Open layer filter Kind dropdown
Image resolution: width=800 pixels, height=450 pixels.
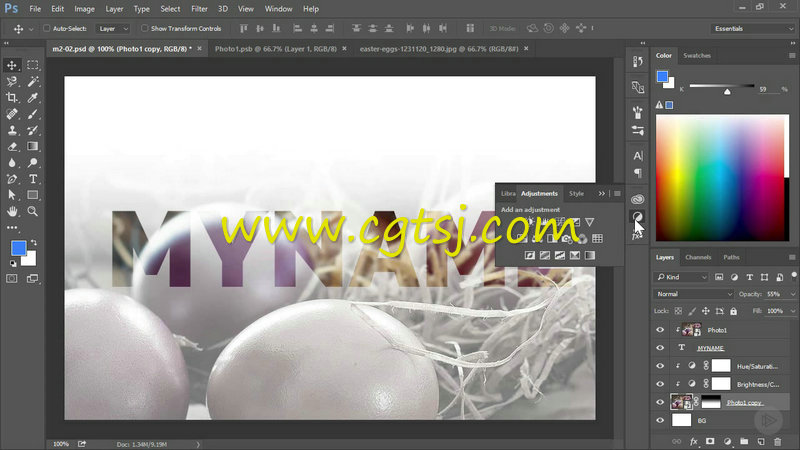(x=681, y=277)
